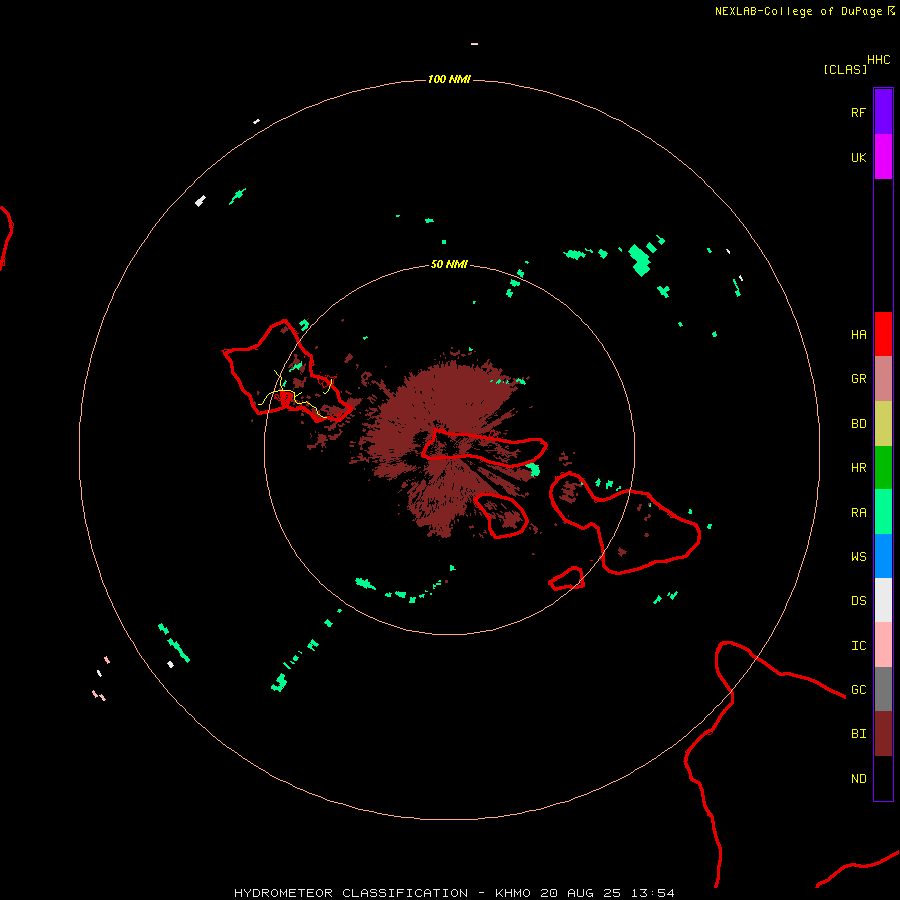Image resolution: width=900 pixels, height=900 pixels.
Task: Click the "BD" legend label
Action: (x=858, y=424)
